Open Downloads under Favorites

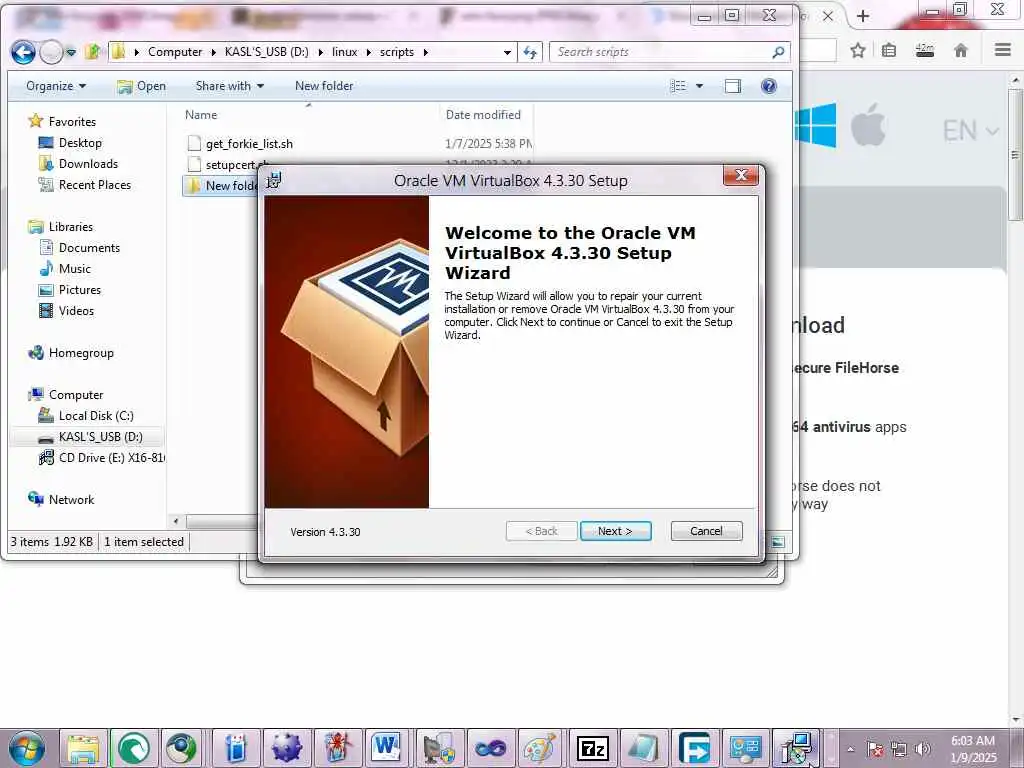[x=88, y=163]
